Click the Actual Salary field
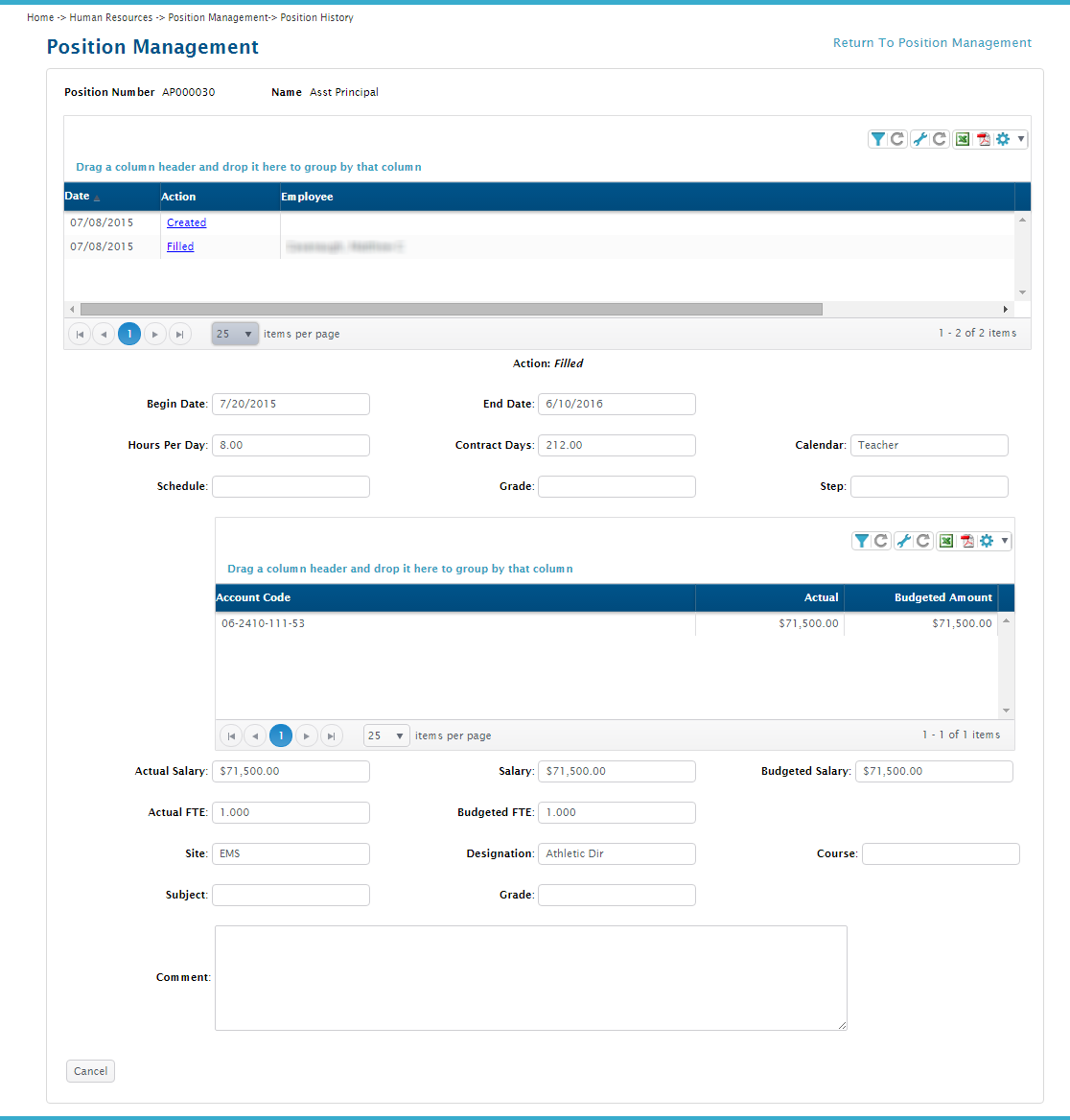The width and height of the screenshot is (1070, 1120). click(291, 771)
